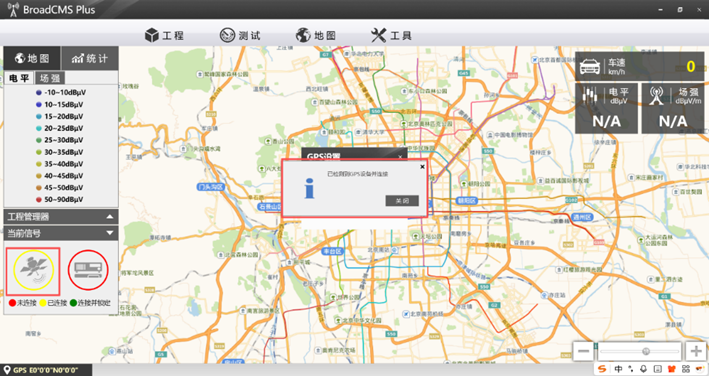Click the globe icon beside top 地图
The width and height of the screenshot is (709, 376).
[303, 35]
